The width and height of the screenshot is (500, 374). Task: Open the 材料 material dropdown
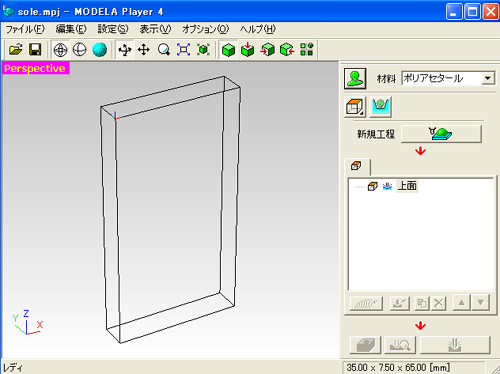(x=448, y=78)
